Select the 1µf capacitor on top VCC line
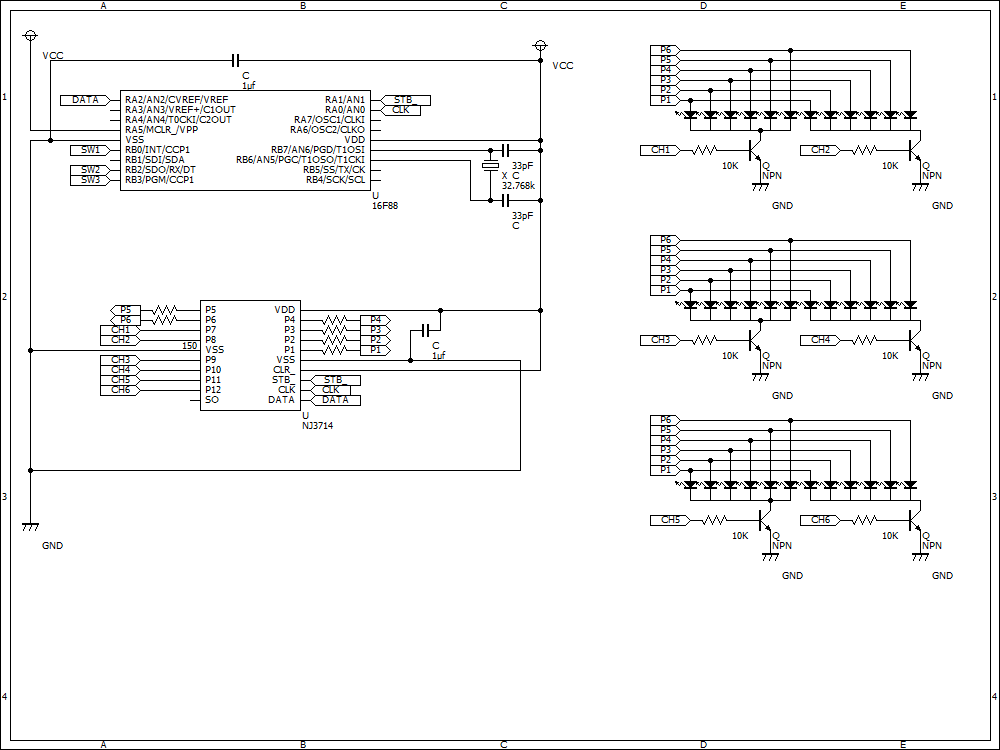Screen dimensions: 1000x750 pos(235,61)
